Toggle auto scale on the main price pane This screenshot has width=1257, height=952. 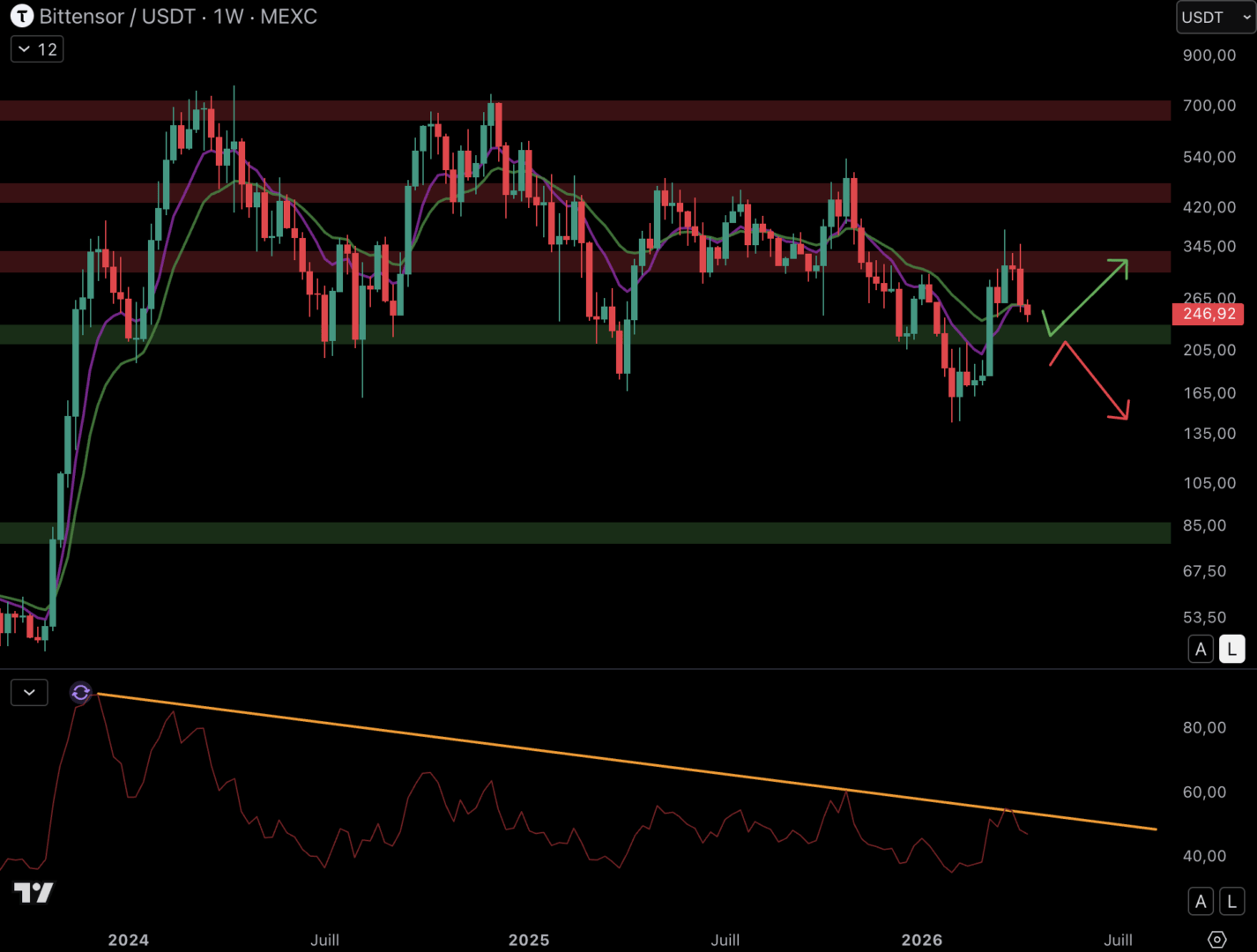pos(1201,650)
